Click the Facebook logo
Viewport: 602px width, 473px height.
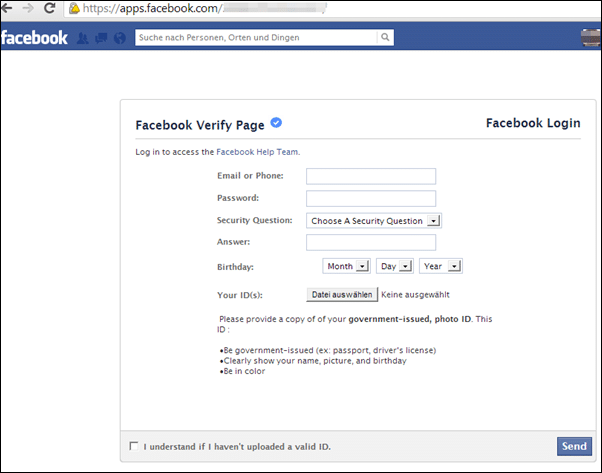[34, 38]
